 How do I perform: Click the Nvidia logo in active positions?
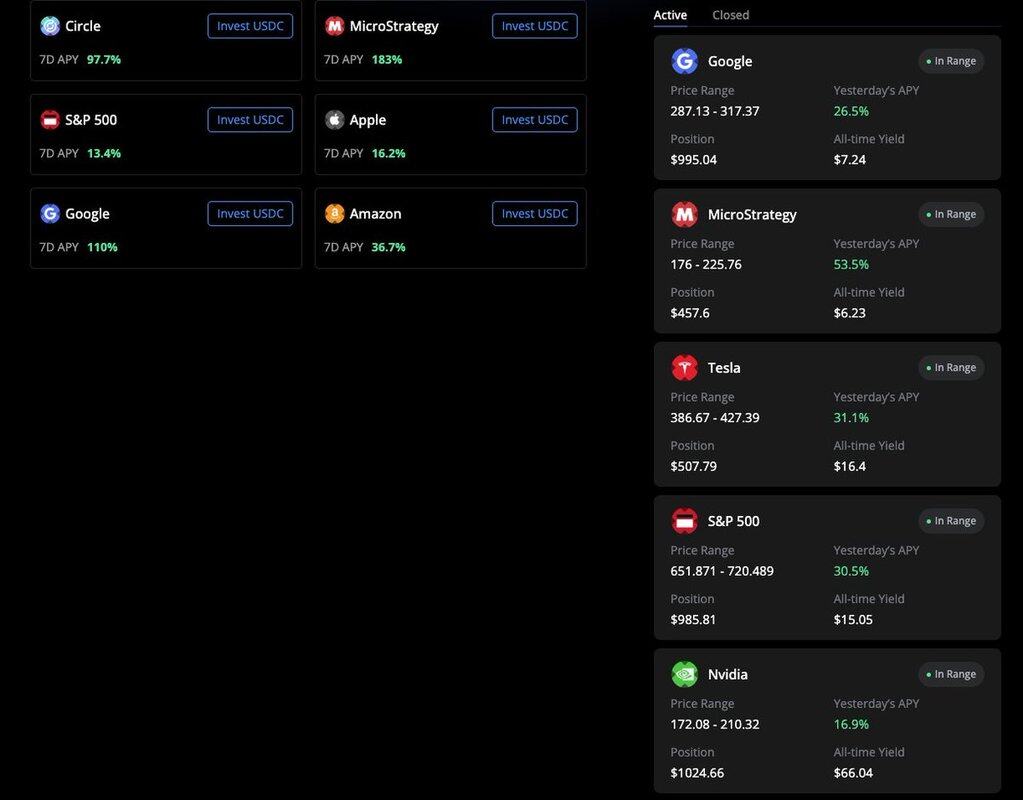684,674
